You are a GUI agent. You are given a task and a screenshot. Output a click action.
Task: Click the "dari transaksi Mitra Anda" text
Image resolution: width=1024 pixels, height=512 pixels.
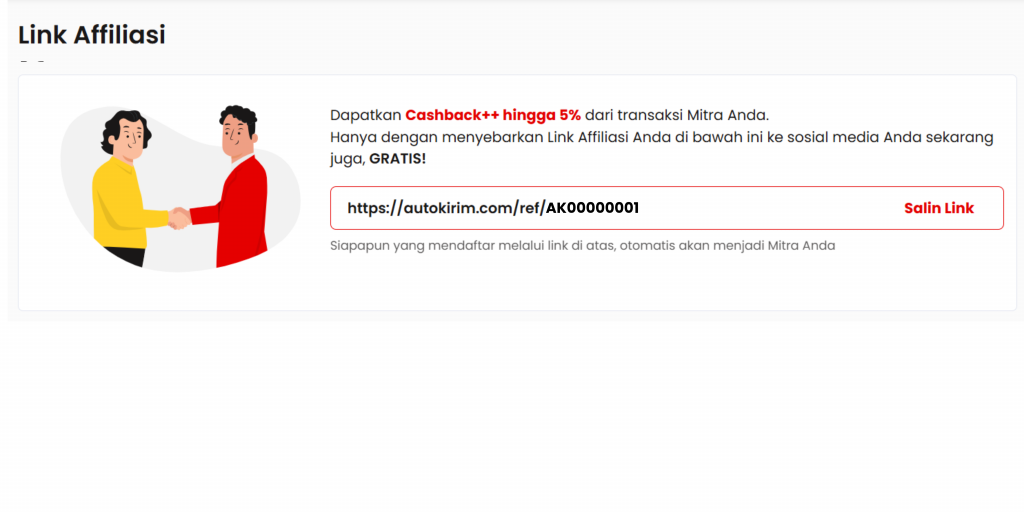677,116
